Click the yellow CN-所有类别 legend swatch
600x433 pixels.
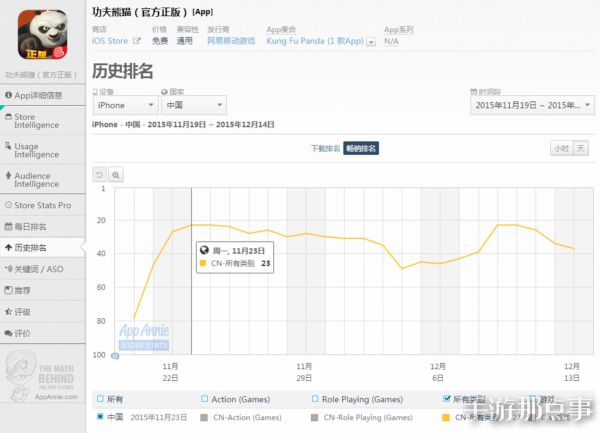click(x=446, y=417)
